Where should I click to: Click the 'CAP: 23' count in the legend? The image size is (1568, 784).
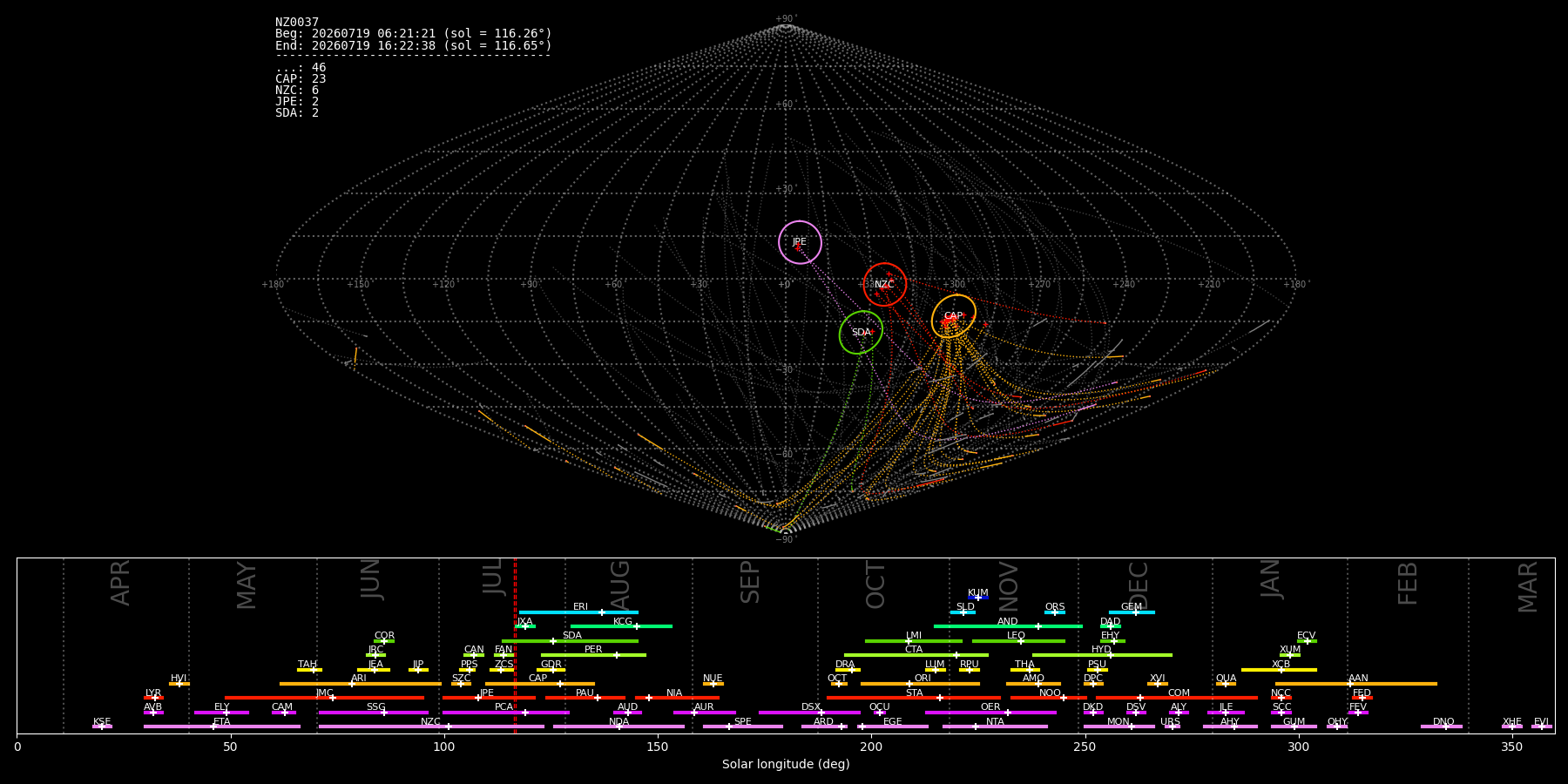point(301,79)
